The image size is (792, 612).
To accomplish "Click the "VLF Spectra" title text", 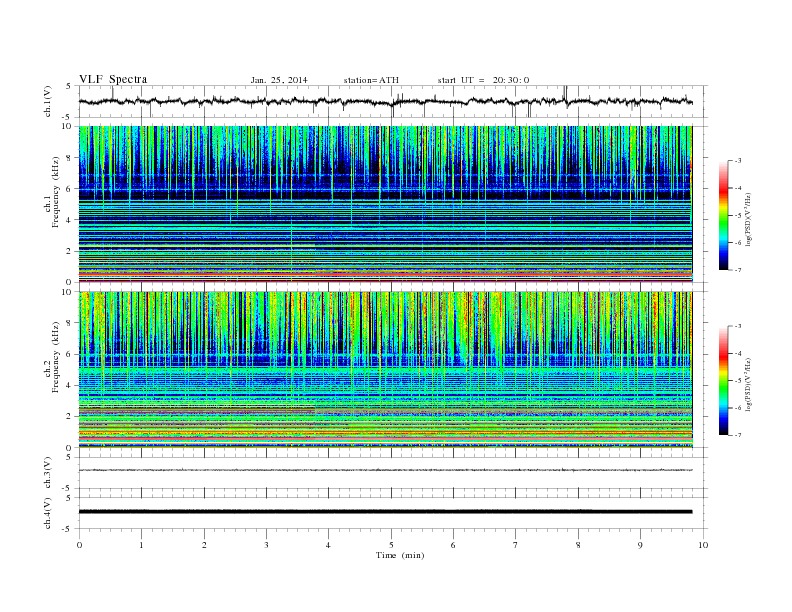I will [x=113, y=79].
